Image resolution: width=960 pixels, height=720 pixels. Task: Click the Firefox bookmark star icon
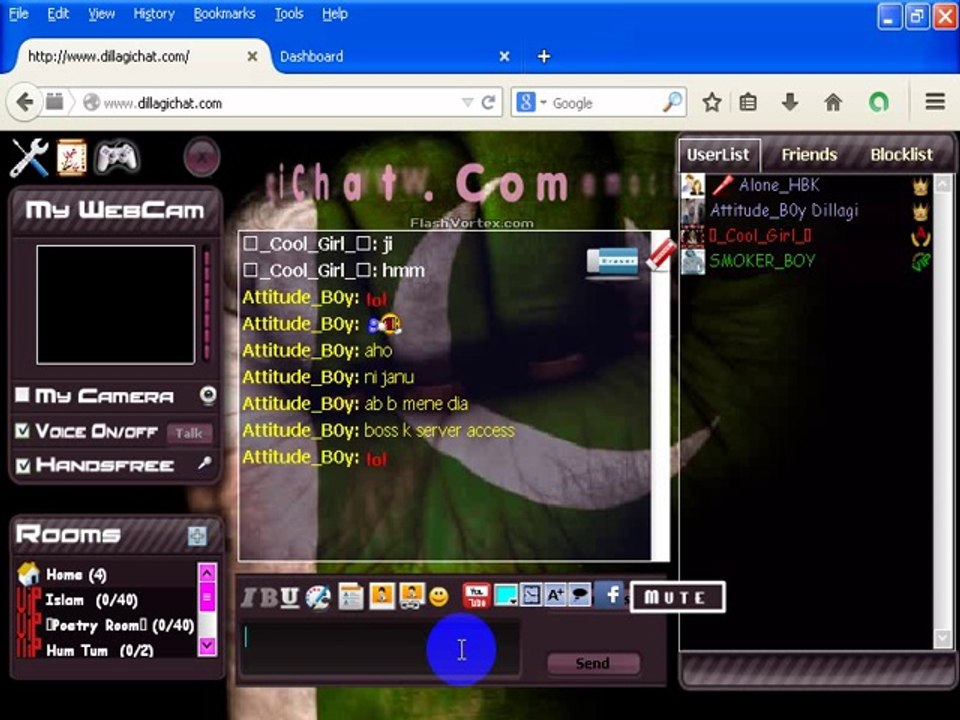coord(711,102)
